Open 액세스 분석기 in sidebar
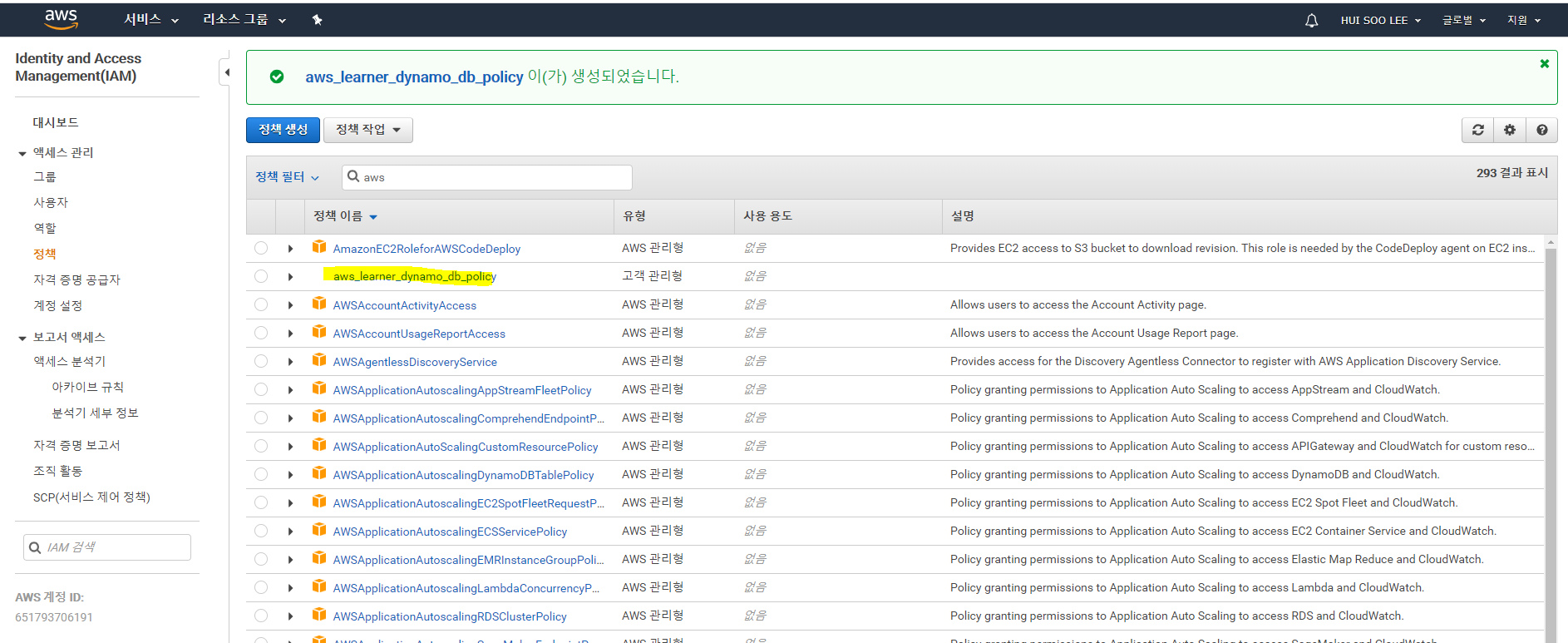The image size is (1568, 643). click(x=70, y=361)
